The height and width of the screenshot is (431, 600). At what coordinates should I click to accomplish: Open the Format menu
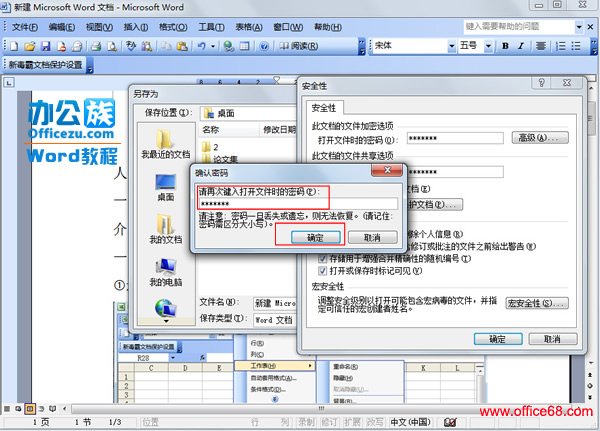pyautogui.click(x=173, y=25)
